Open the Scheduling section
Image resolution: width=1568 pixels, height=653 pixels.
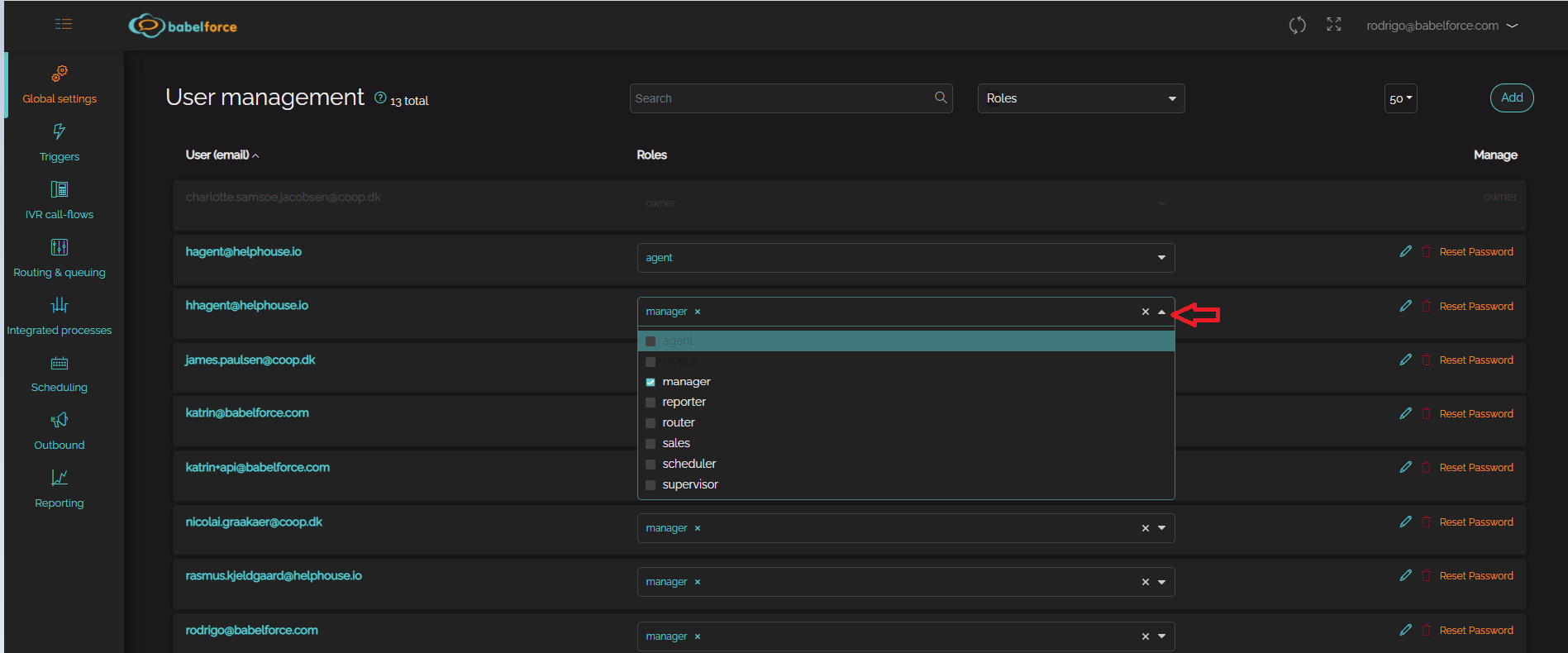pyautogui.click(x=60, y=374)
